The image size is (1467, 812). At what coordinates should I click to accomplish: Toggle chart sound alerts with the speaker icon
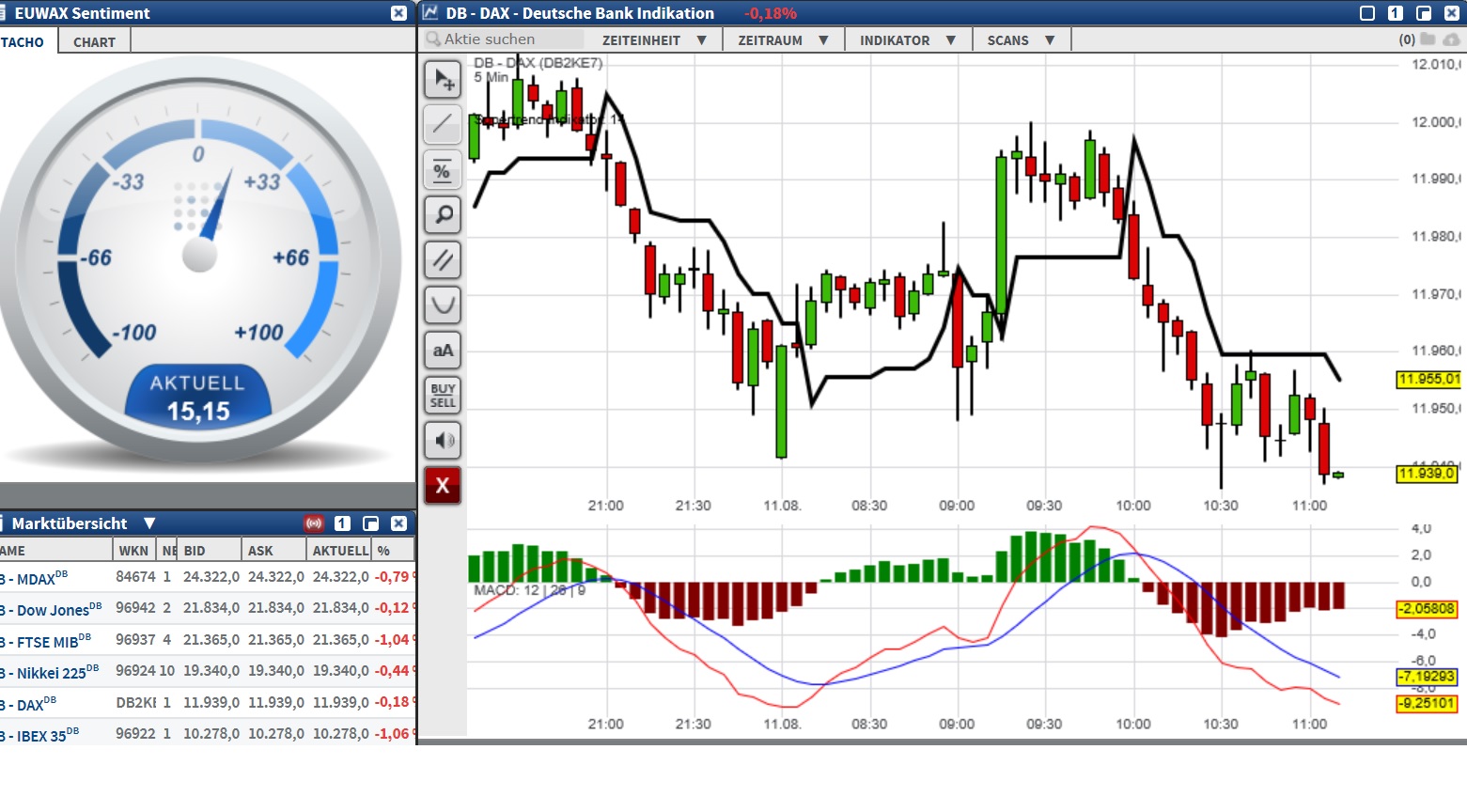click(443, 440)
